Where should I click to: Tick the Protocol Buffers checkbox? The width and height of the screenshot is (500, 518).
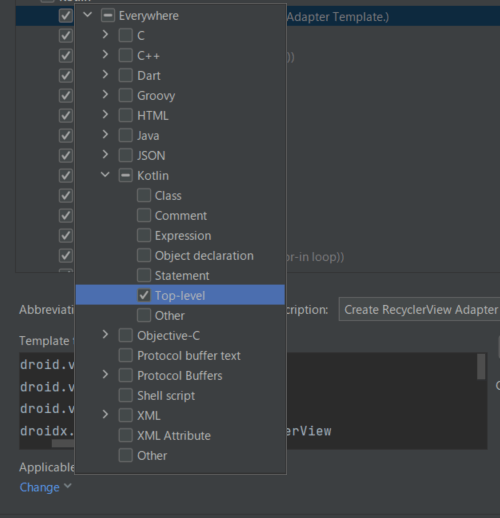[x=126, y=375]
